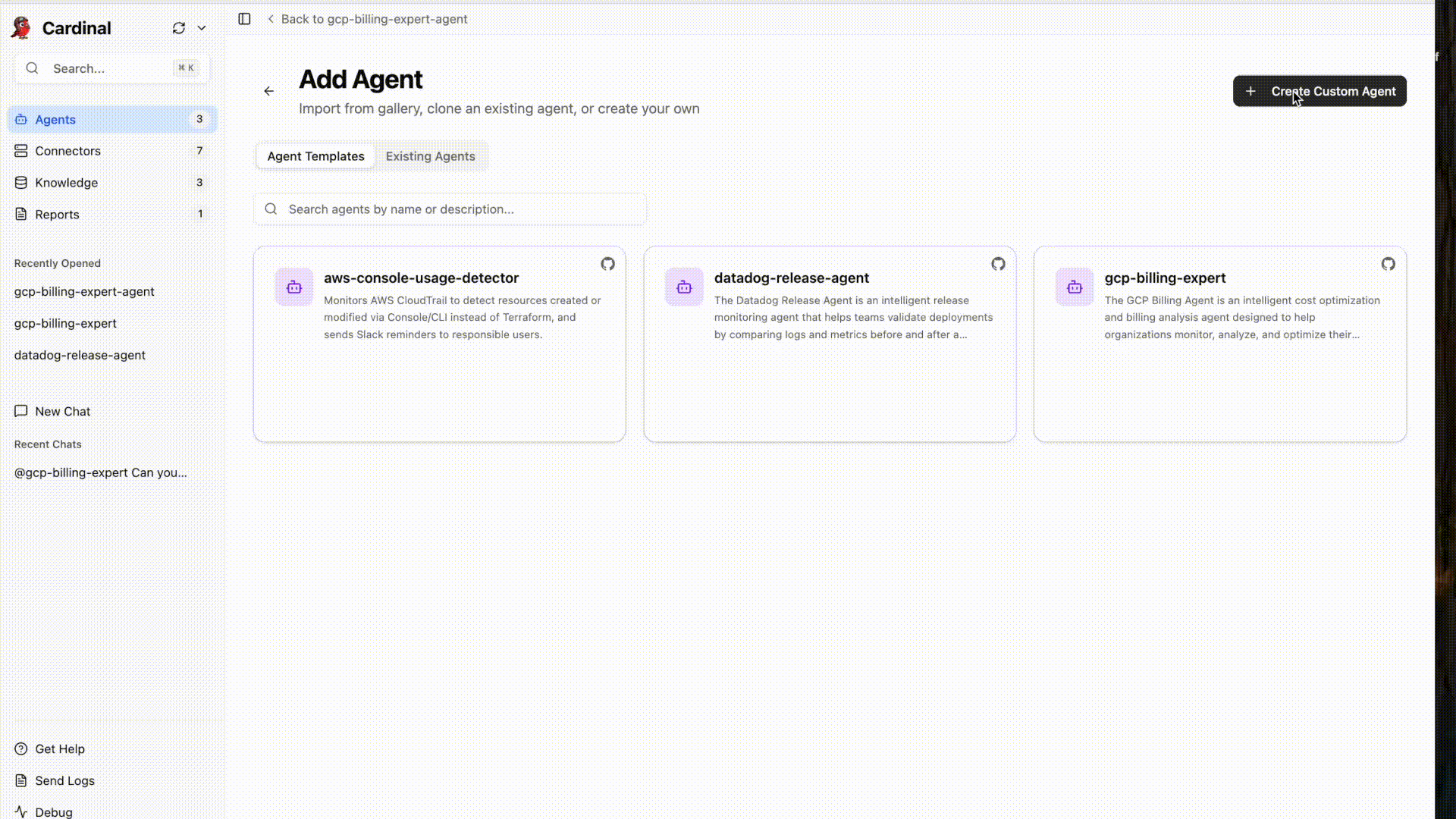The width and height of the screenshot is (1456, 819).
Task: Select the Reports sidebar icon
Action: tap(20, 214)
